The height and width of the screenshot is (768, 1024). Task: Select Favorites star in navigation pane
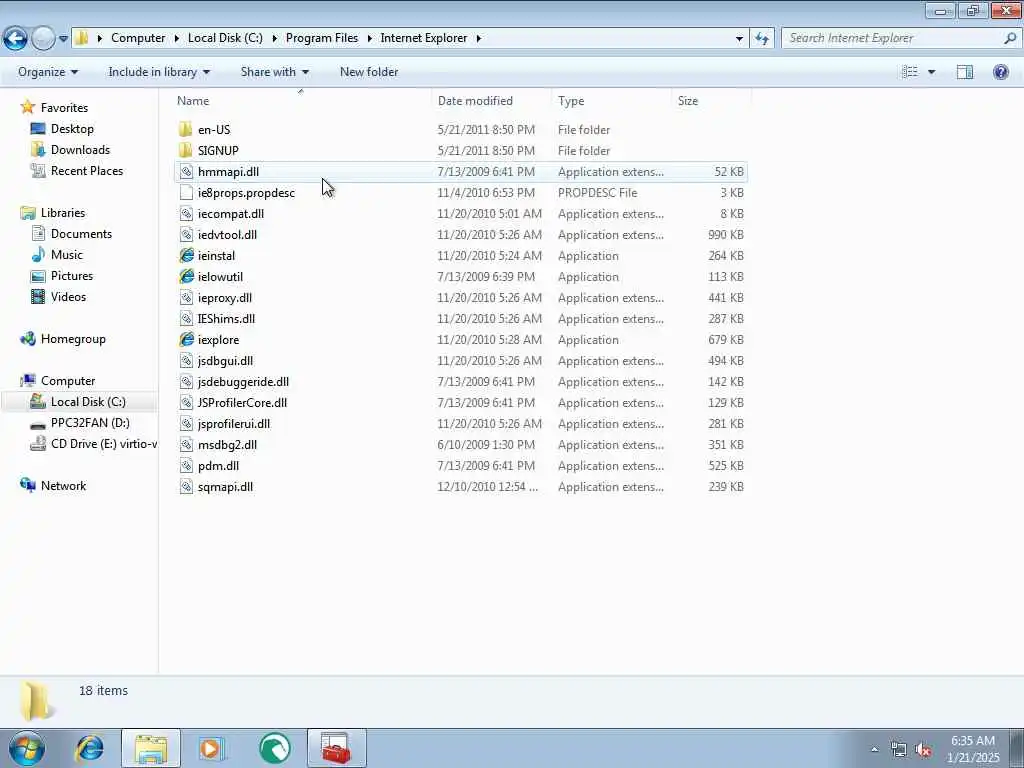tap(27, 107)
